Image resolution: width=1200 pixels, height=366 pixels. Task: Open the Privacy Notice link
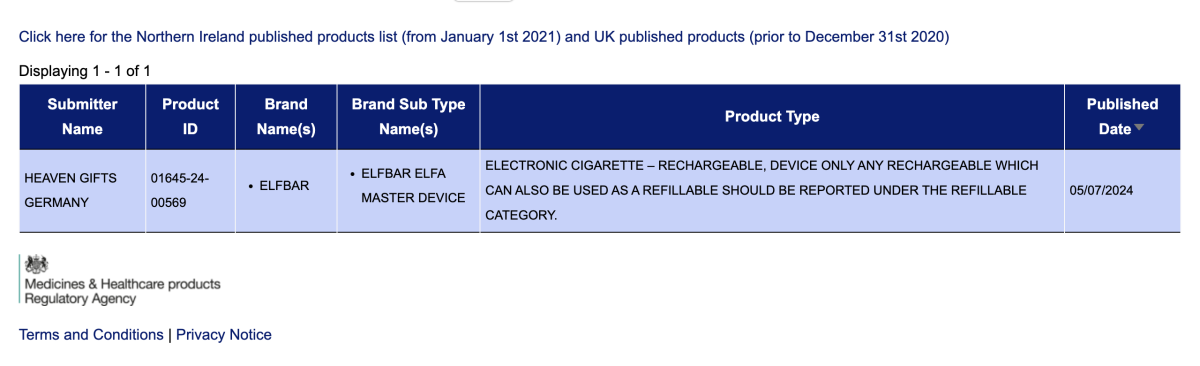[224, 335]
